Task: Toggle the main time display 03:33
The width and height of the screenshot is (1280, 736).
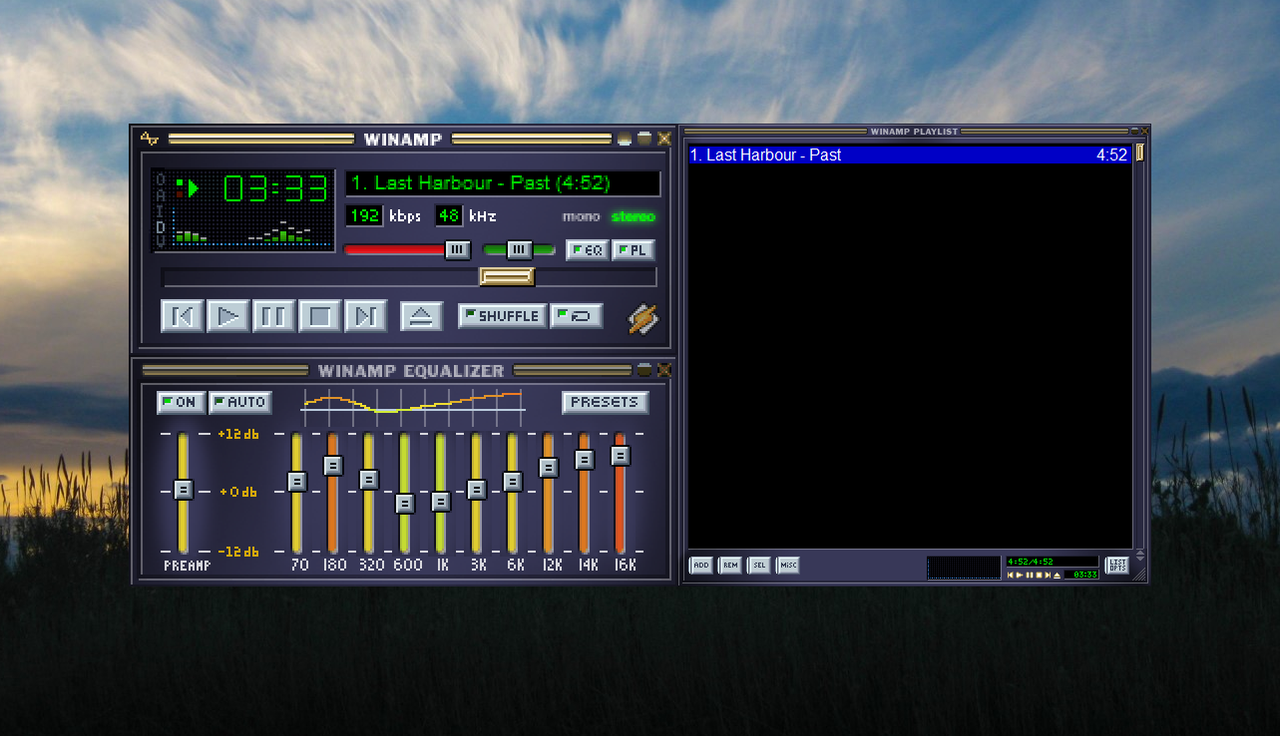Action: [x=275, y=188]
